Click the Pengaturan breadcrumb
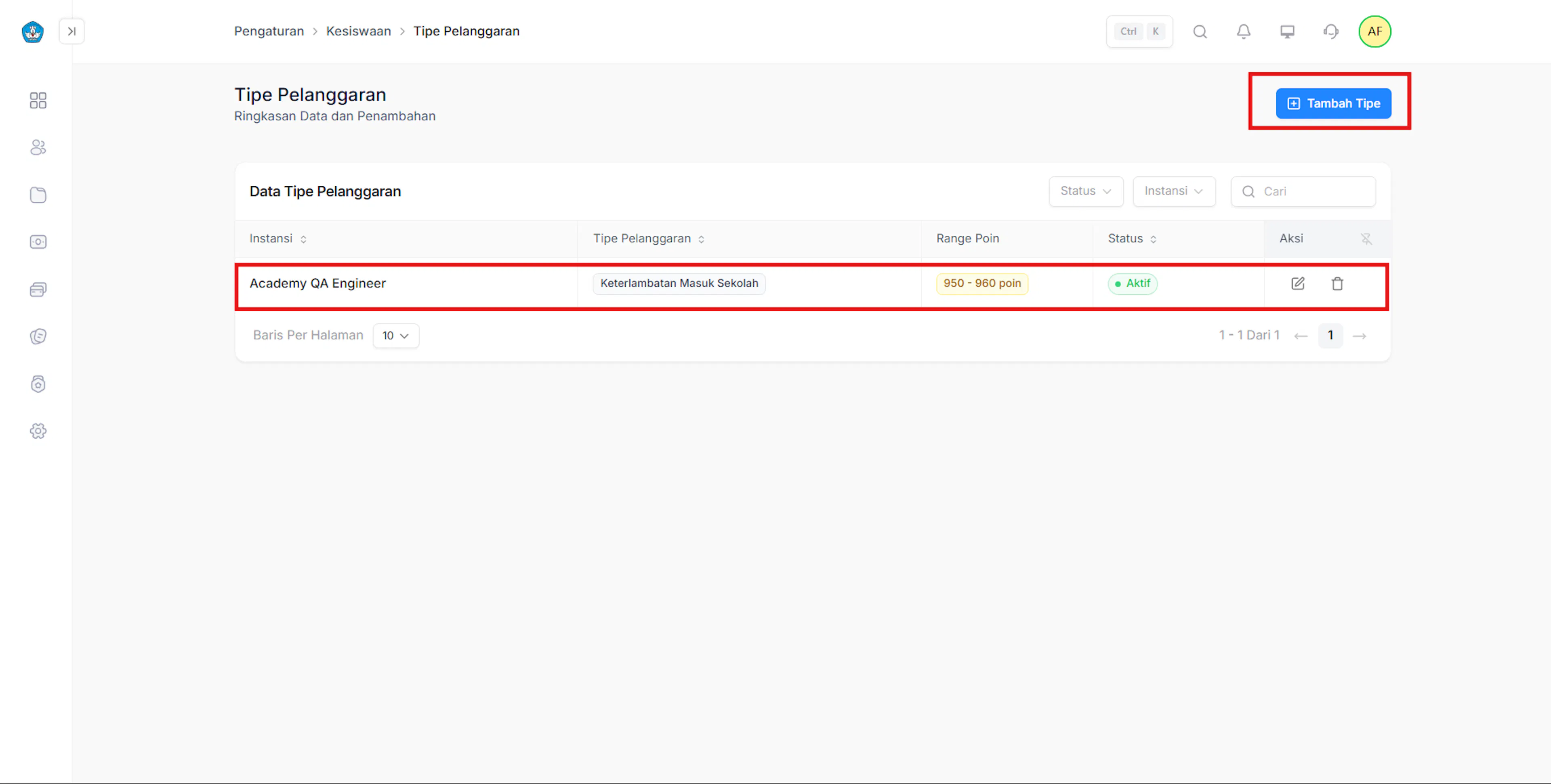Screen dimensions: 1551x784 (x=269, y=31)
